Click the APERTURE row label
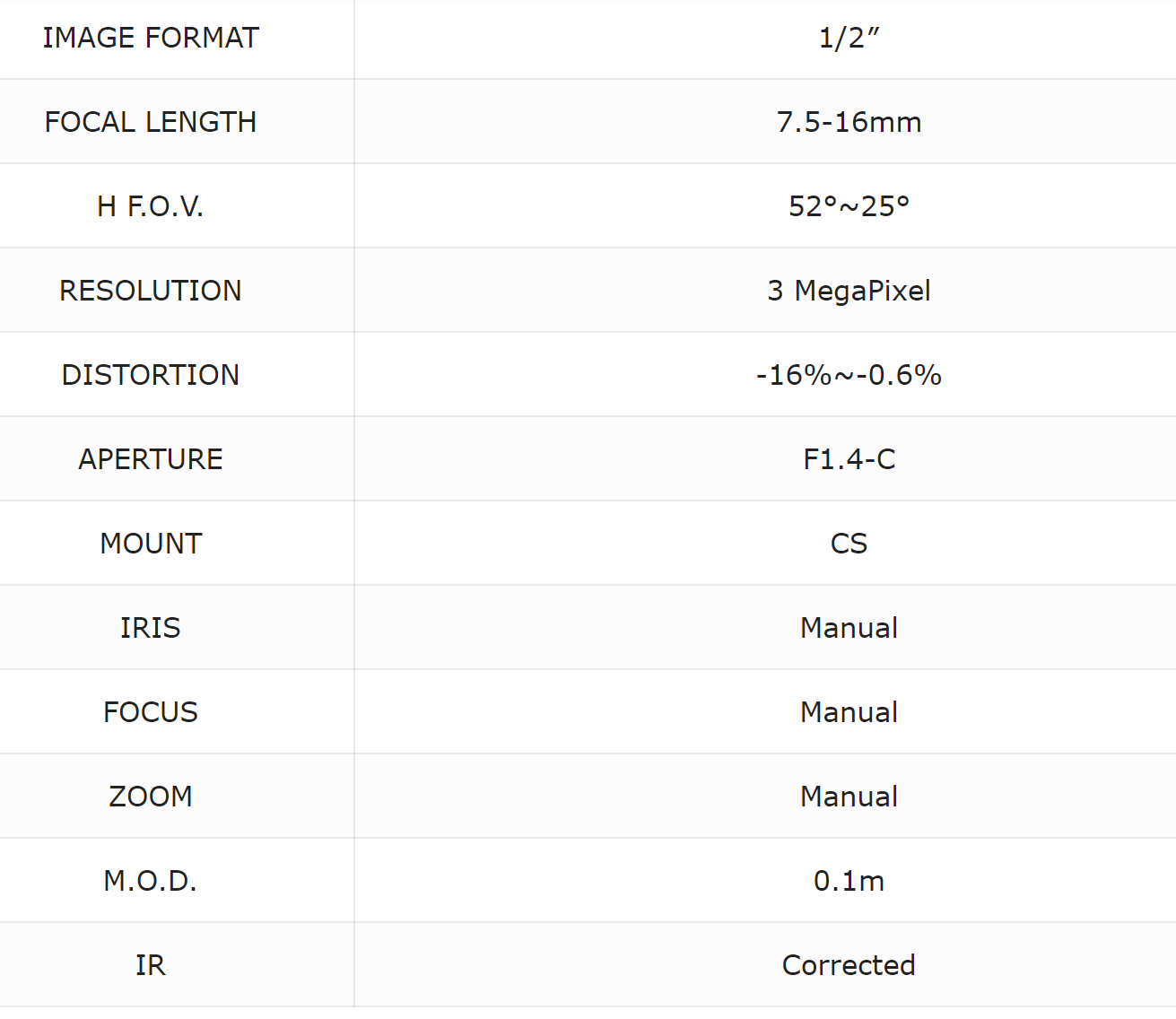This screenshot has height=1019, width=1176. coord(151,459)
